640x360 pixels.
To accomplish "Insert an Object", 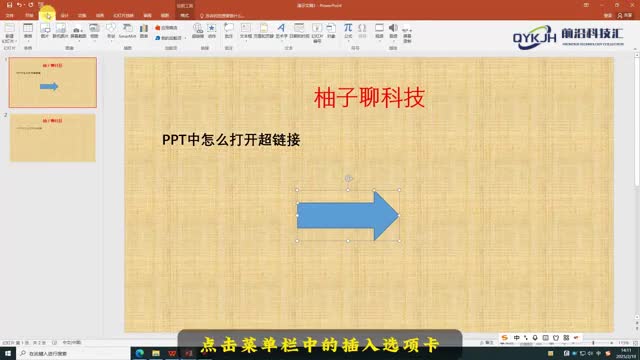I will click(x=331, y=31).
